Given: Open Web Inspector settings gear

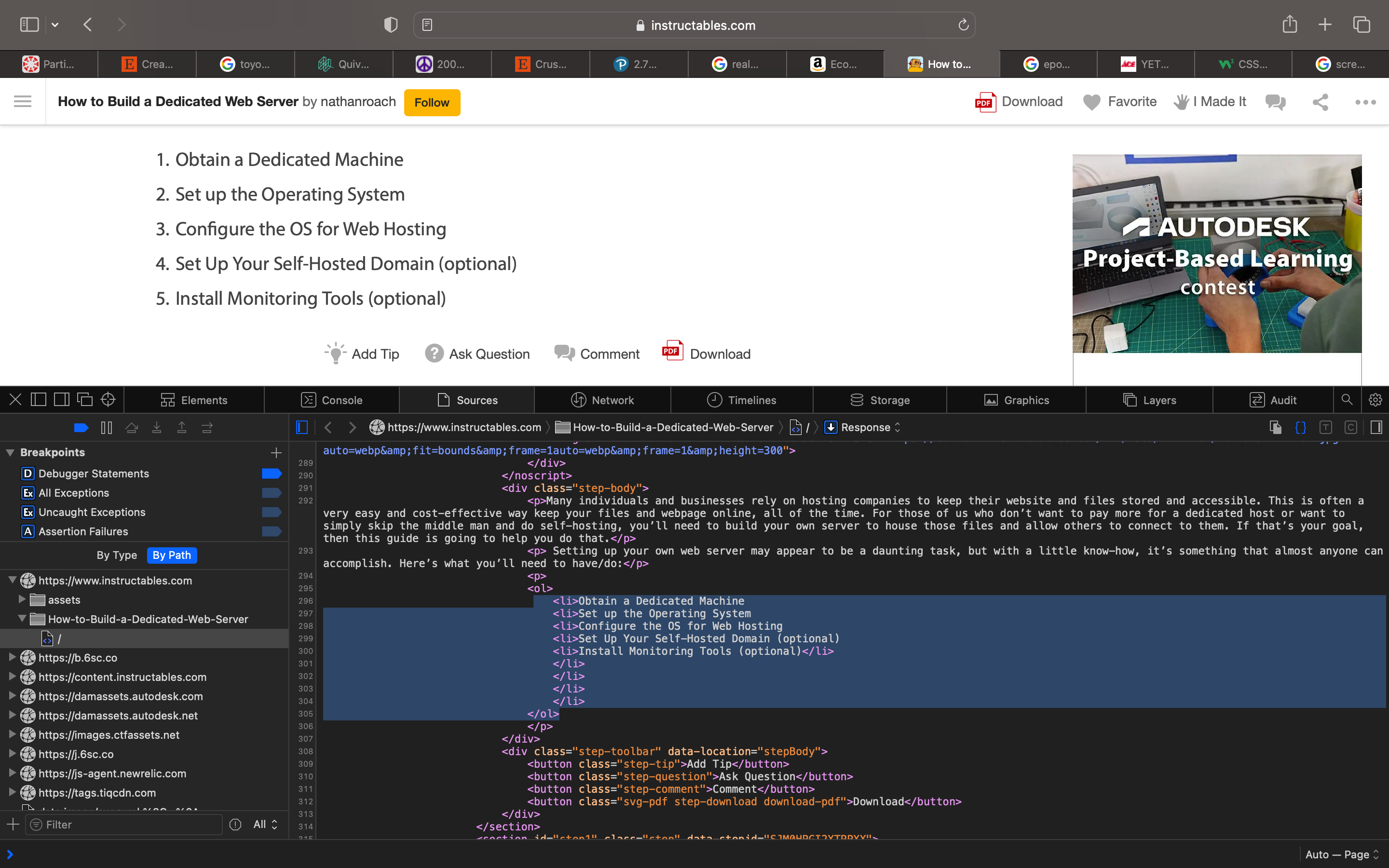Looking at the screenshot, I should [x=1375, y=400].
